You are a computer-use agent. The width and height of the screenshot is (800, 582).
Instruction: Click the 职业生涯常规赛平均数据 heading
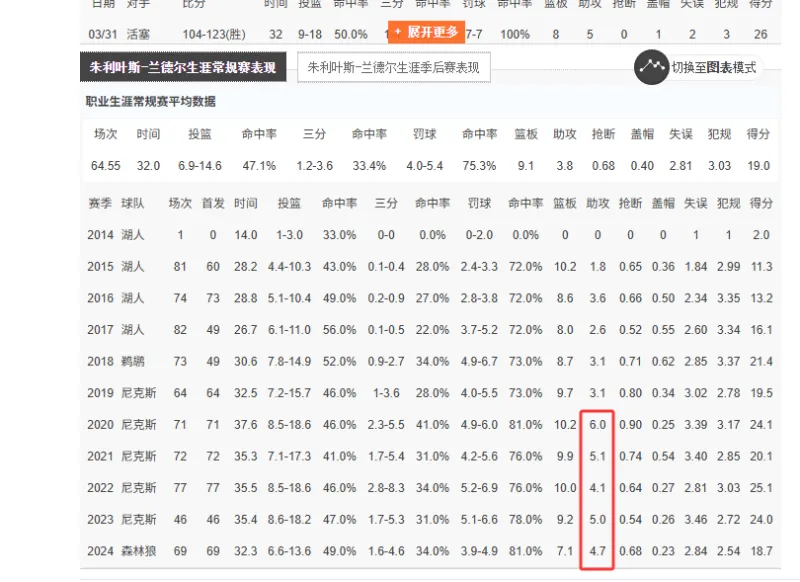(x=151, y=102)
